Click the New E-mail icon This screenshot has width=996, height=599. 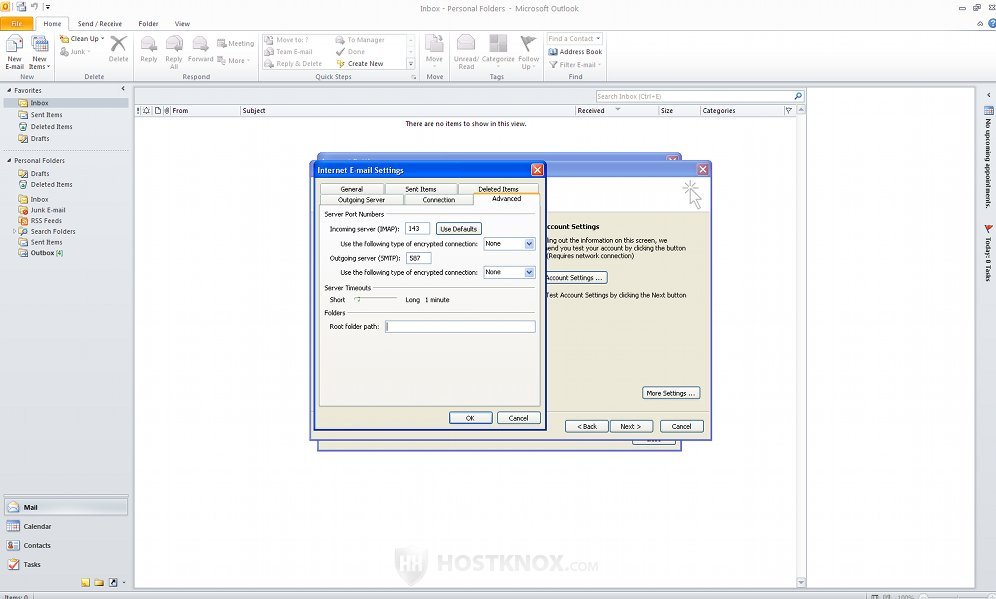(14, 44)
